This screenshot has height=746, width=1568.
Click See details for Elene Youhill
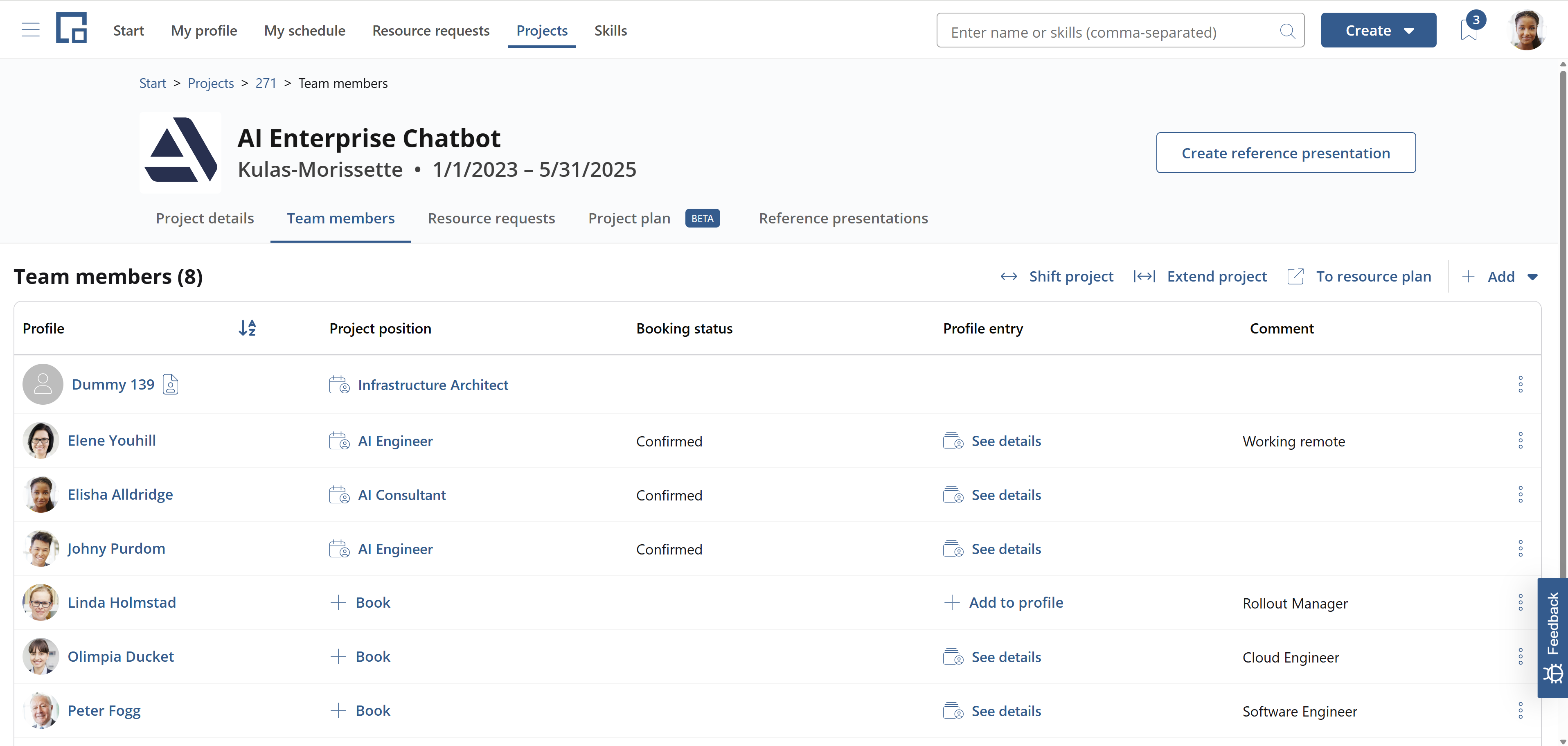(x=1005, y=441)
